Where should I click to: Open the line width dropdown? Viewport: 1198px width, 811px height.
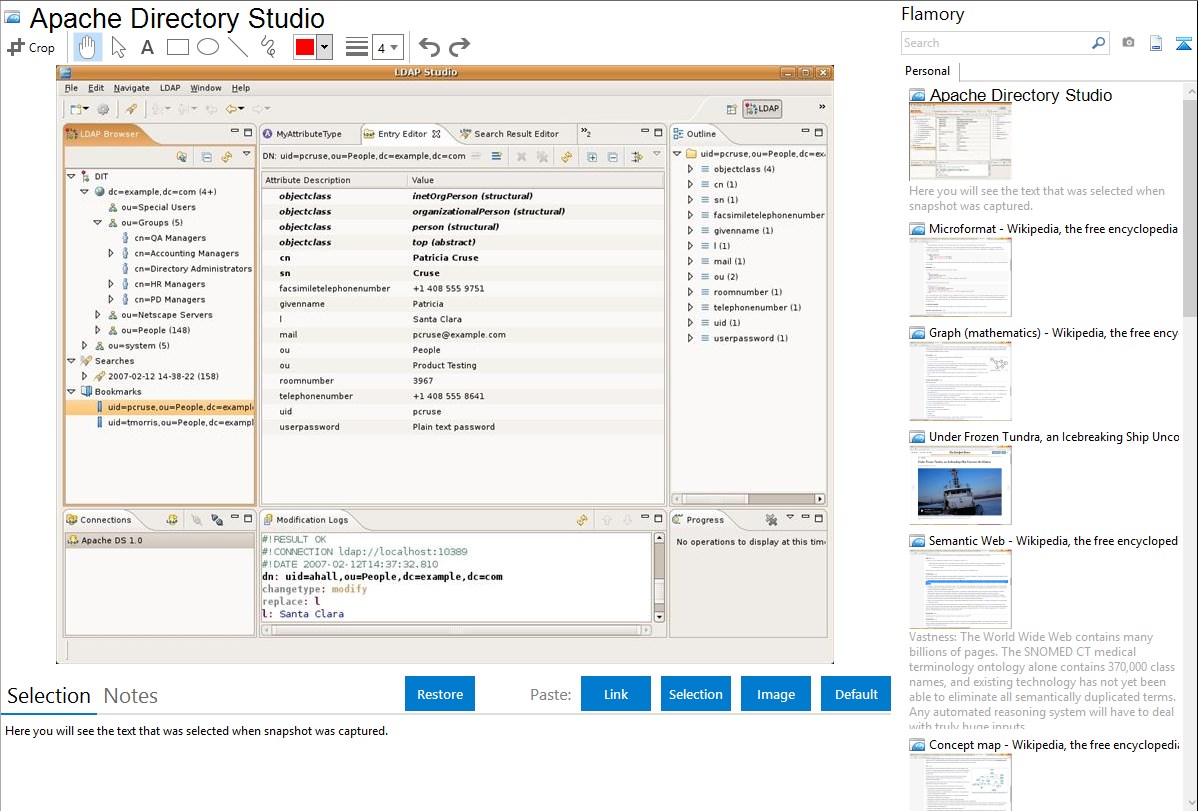tap(387, 47)
